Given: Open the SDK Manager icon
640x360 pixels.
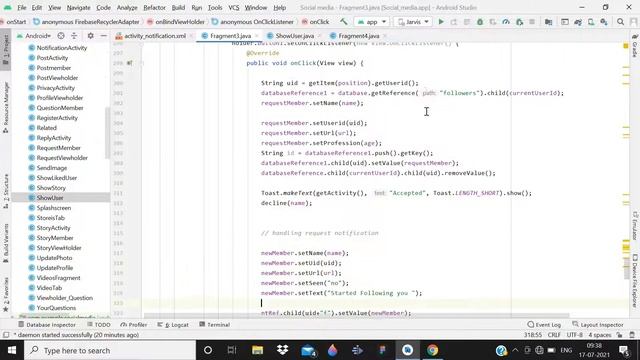Looking at the screenshot, I should click(x=604, y=22).
